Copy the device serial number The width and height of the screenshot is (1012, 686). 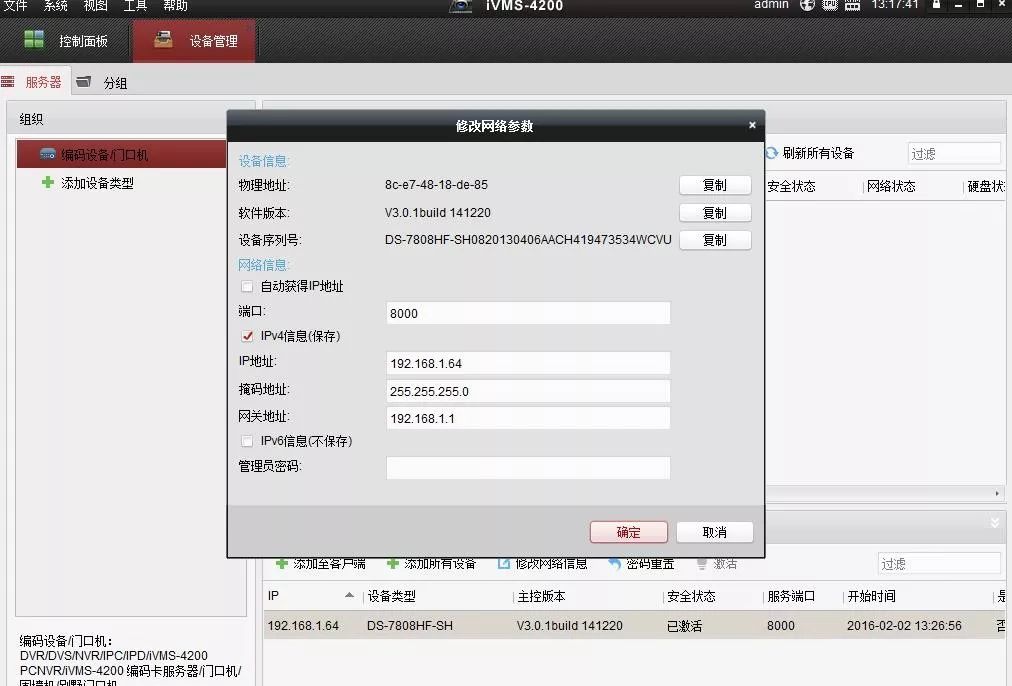(x=715, y=240)
